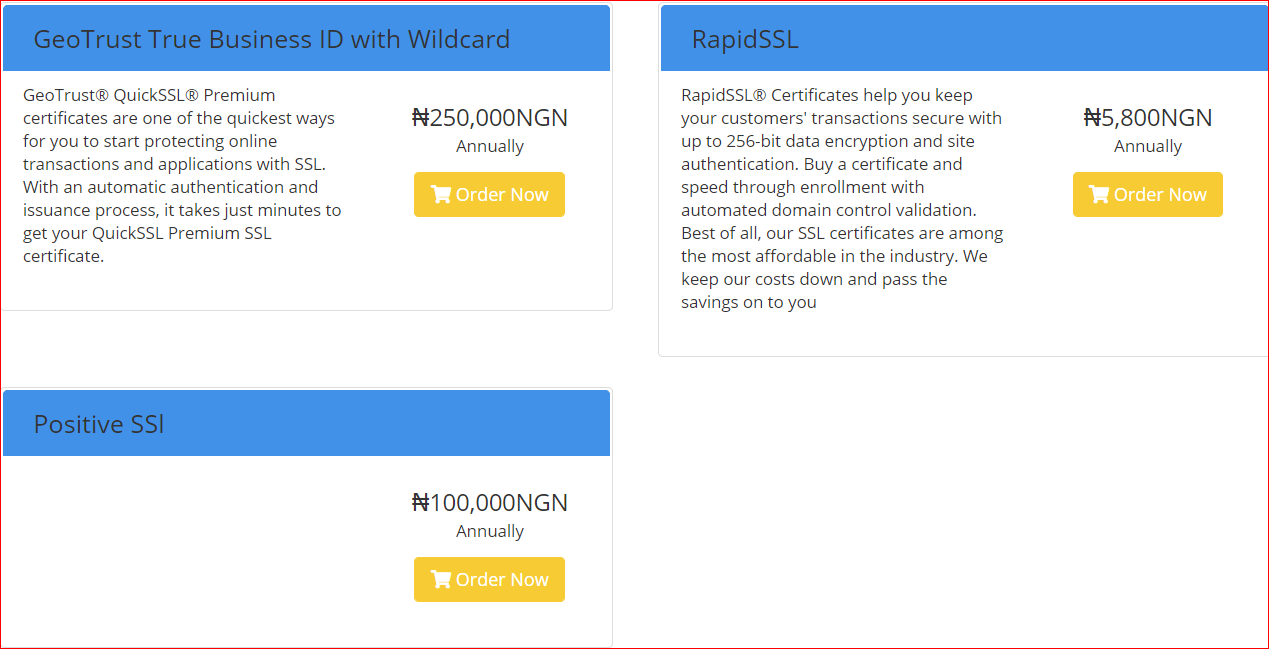This screenshot has width=1269, height=649.
Task: Click the Positive SSl card heading
Action: coord(99,424)
